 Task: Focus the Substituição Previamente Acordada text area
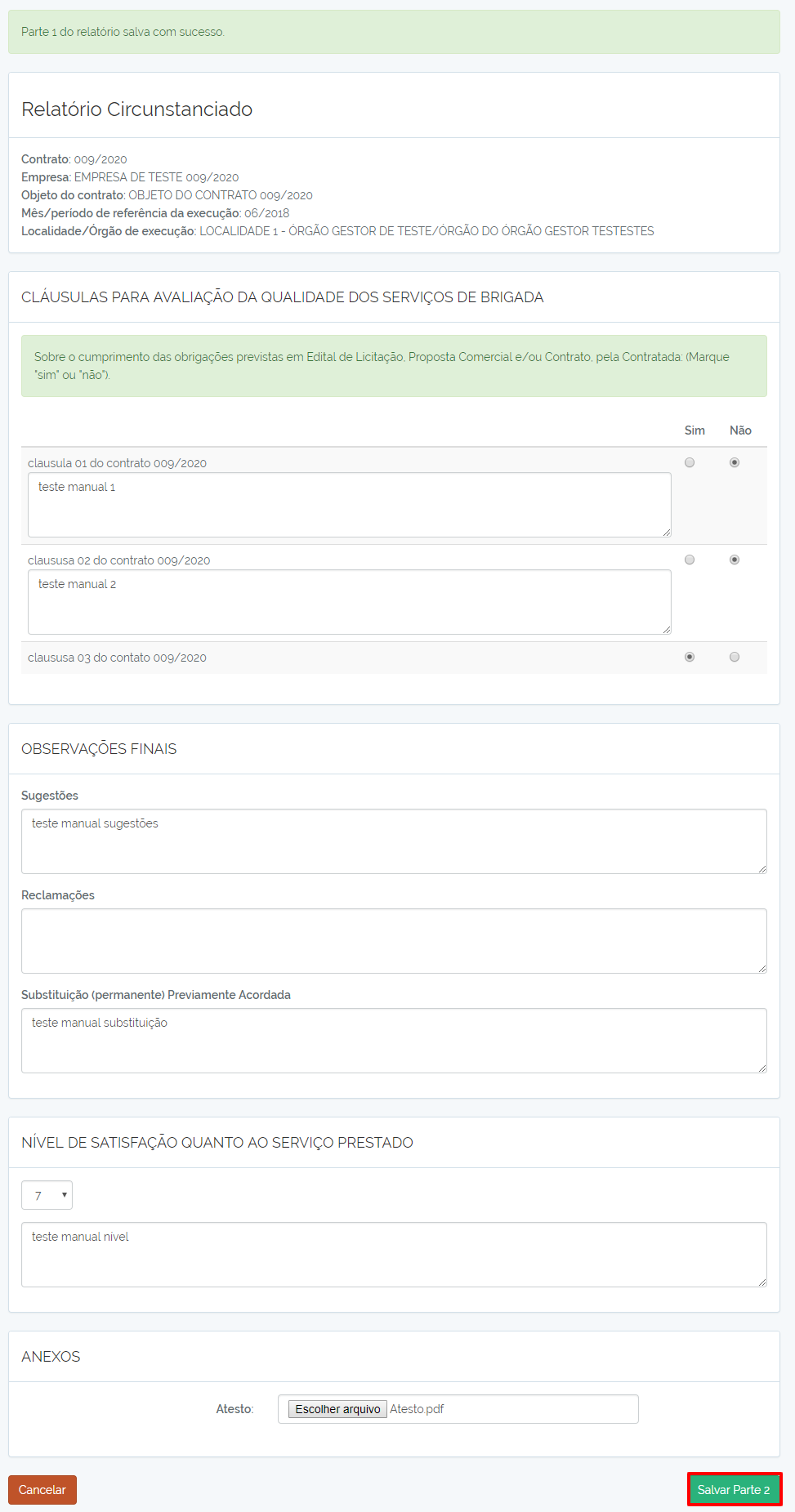pos(394,1041)
